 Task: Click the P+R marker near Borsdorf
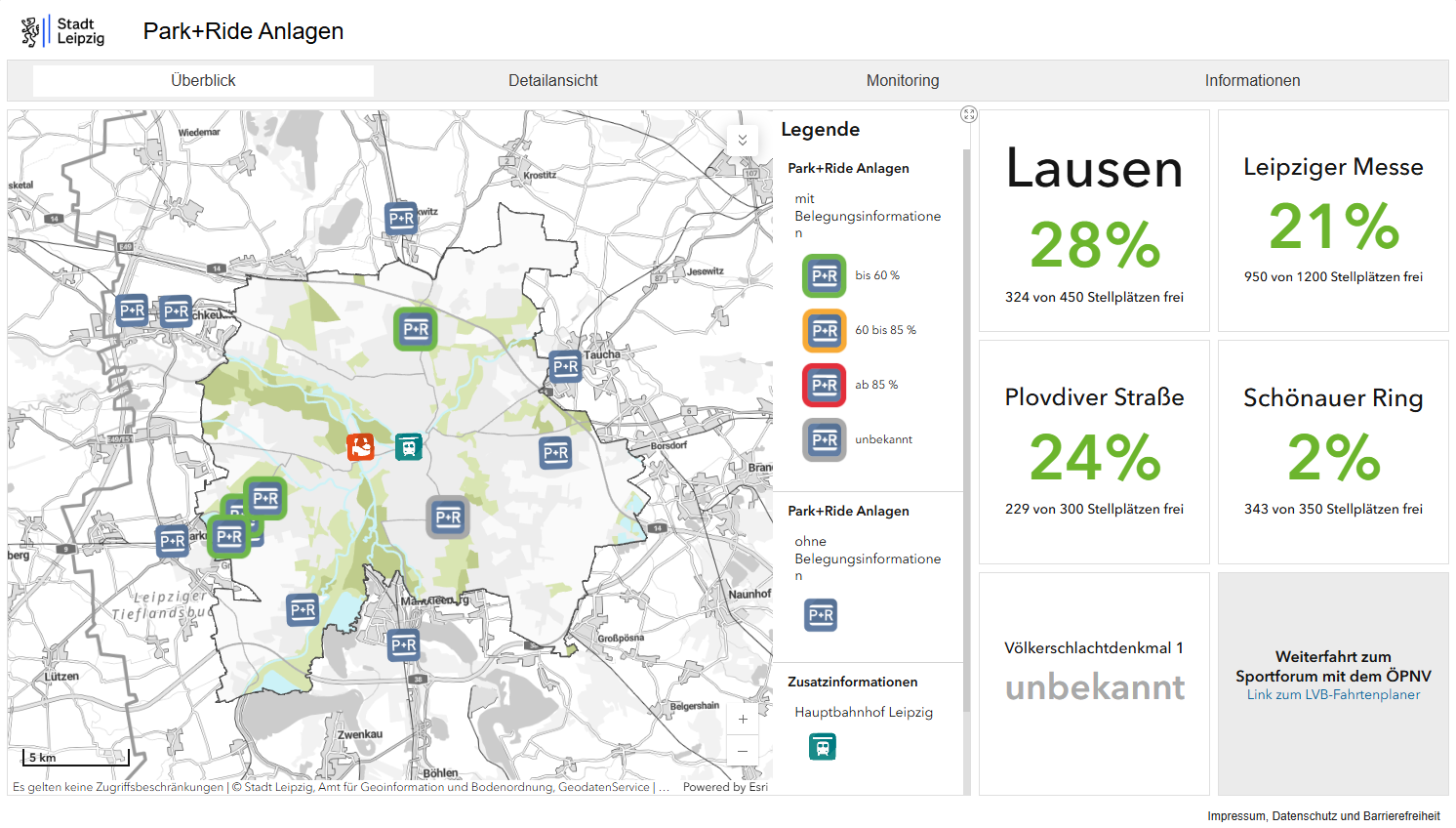555,453
